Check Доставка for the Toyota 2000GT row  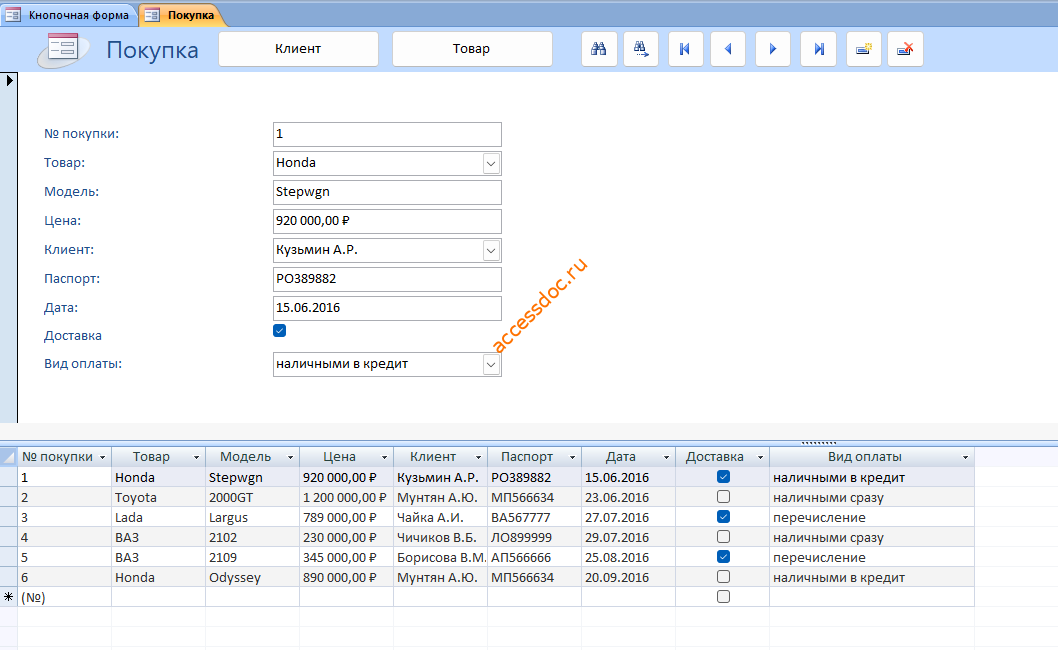[723, 497]
